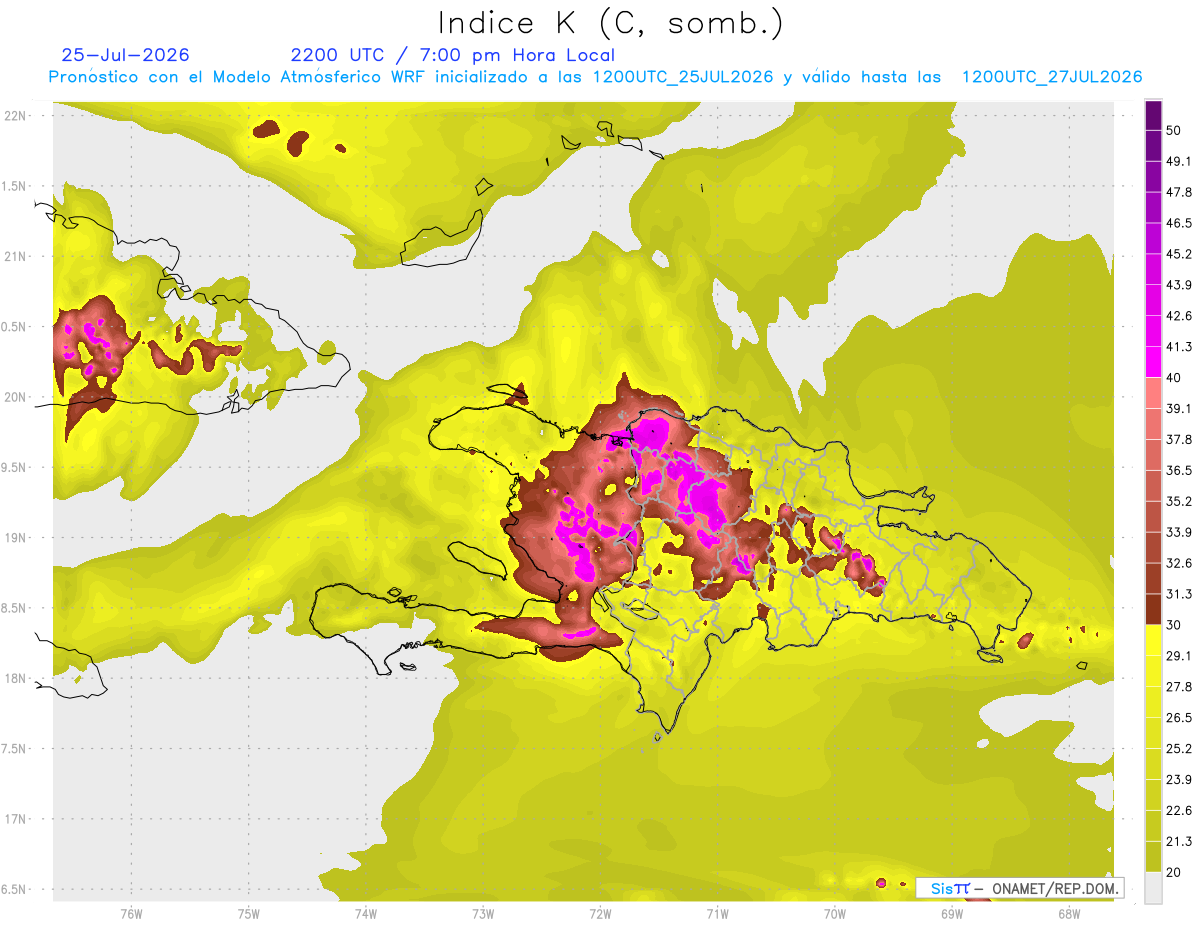
Task: Click the longitude label "70W"
Action: click(835, 914)
